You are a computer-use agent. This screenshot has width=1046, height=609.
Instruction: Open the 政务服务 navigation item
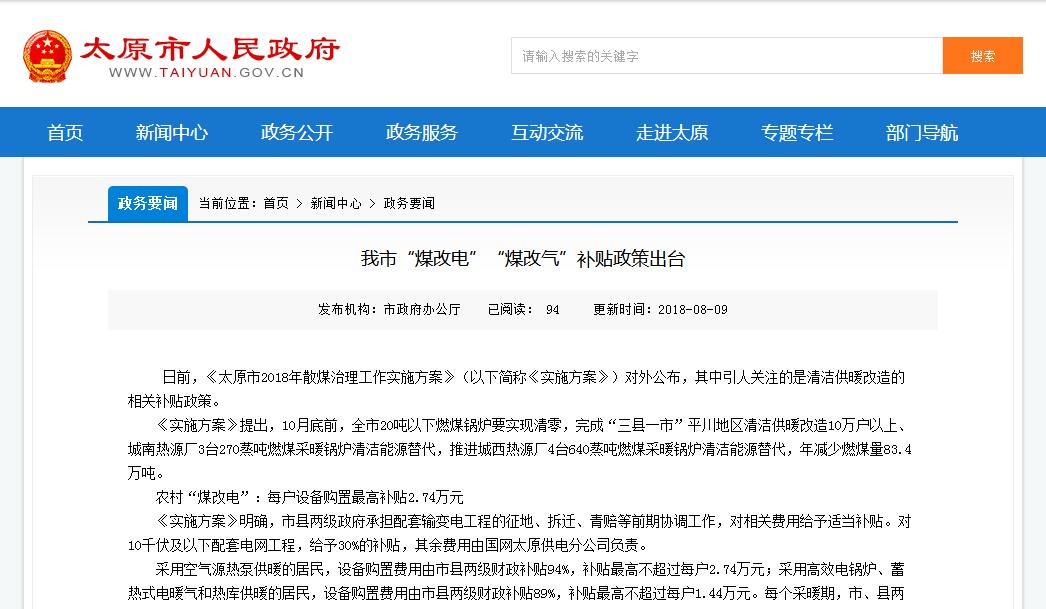click(422, 132)
